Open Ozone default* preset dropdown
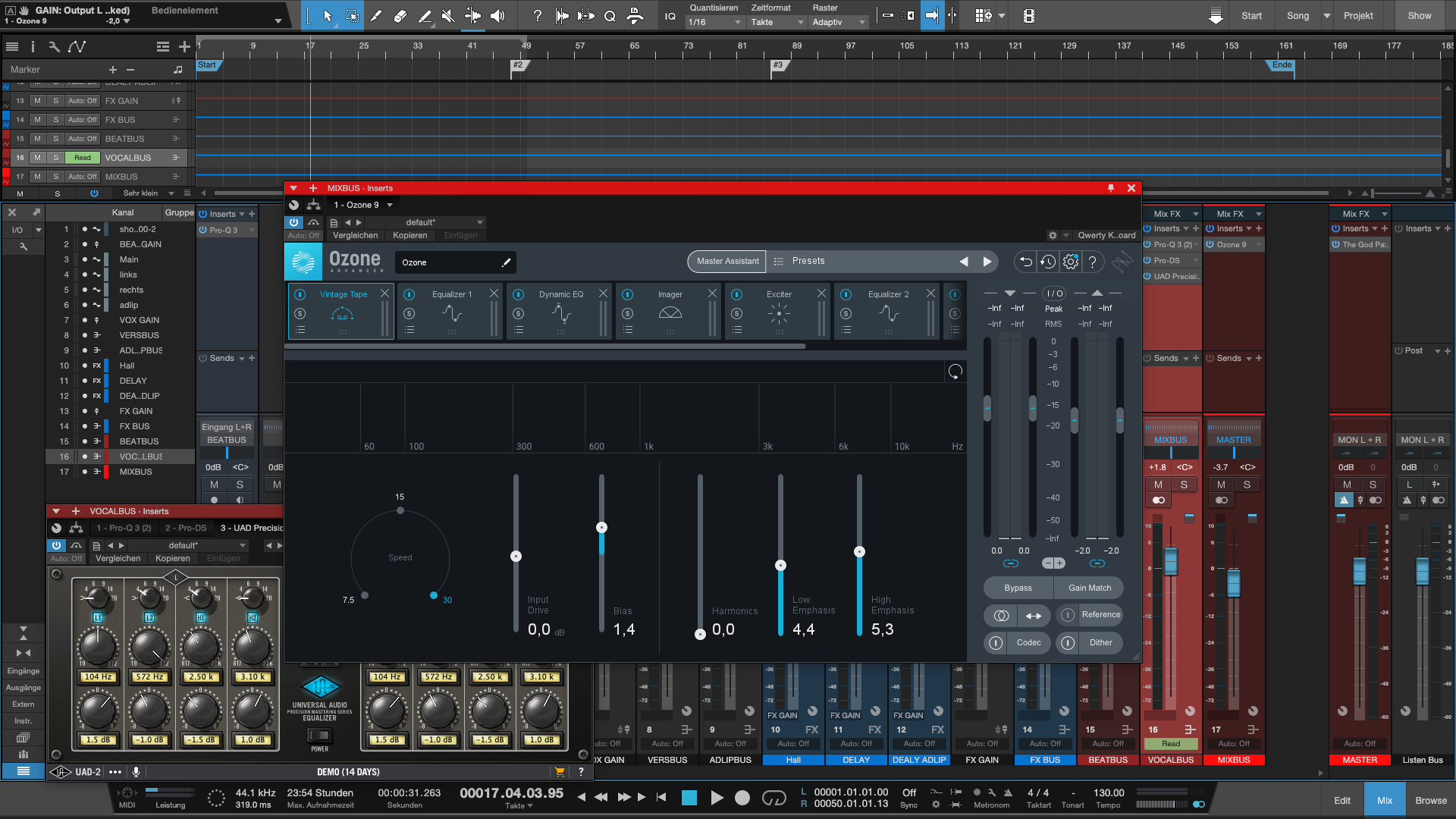The width and height of the screenshot is (1456, 819). pyautogui.click(x=444, y=222)
